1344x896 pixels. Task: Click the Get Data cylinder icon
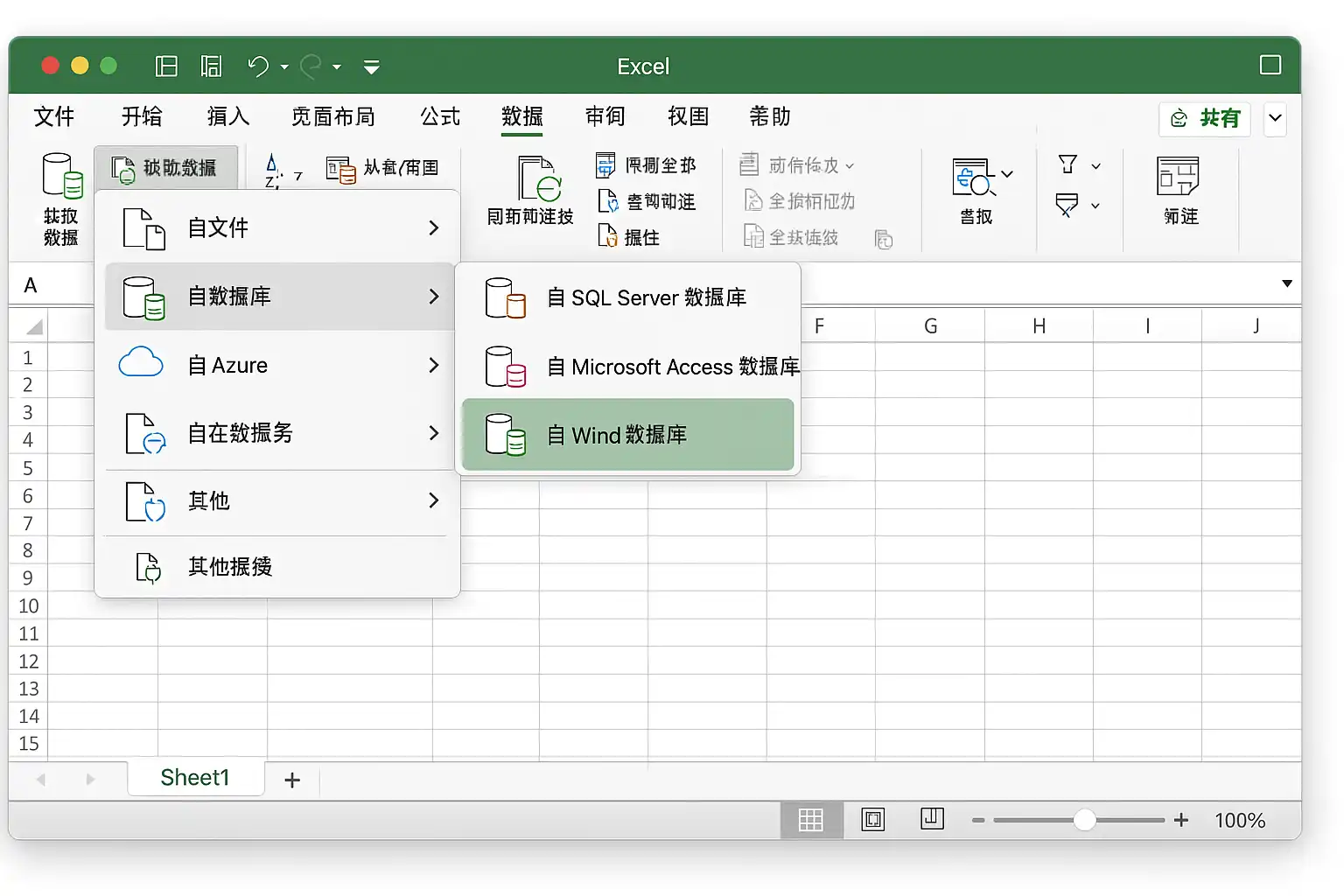(x=62, y=175)
